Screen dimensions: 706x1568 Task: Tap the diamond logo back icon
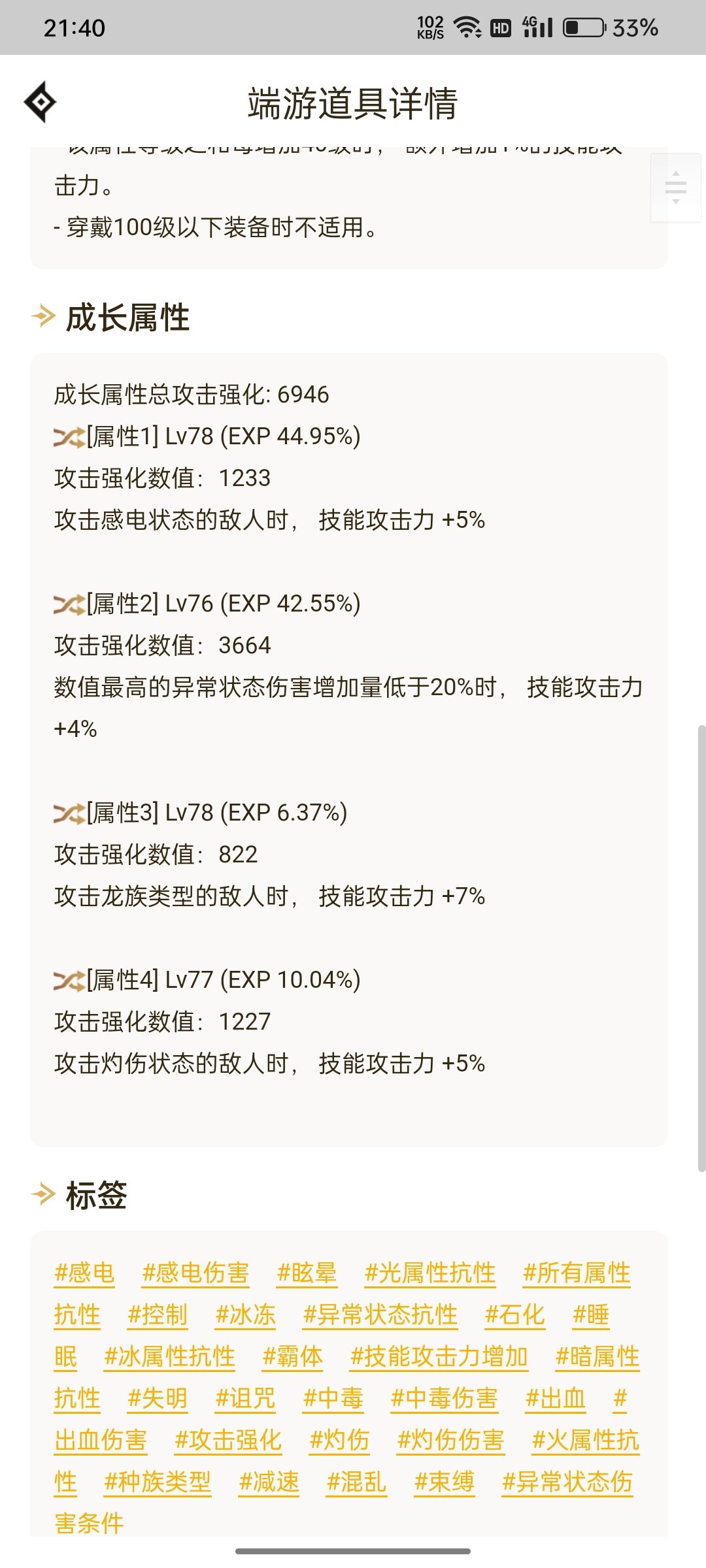tap(41, 102)
